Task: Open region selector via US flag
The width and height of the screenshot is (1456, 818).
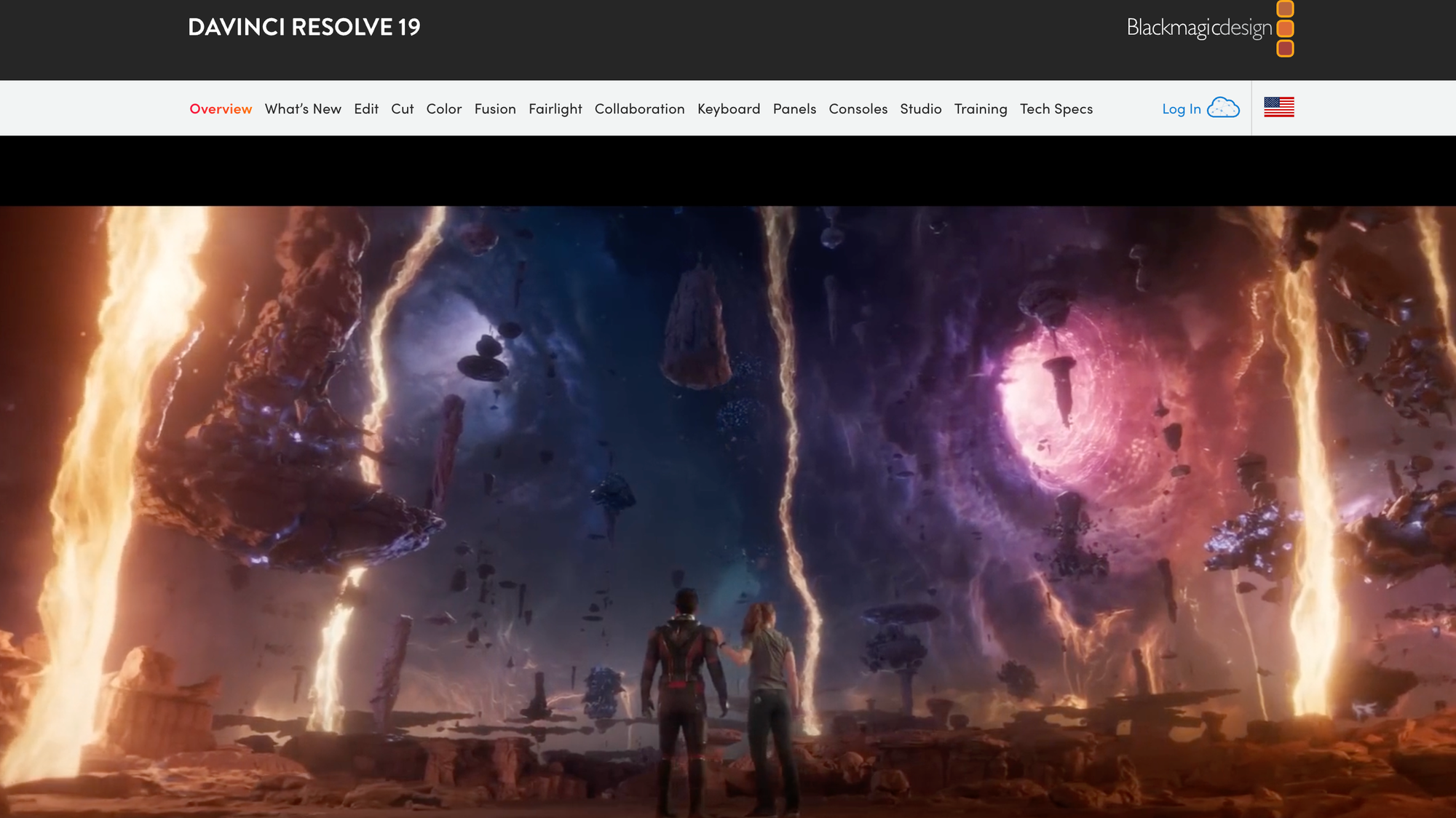Action: pyautogui.click(x=1279, y=108)
